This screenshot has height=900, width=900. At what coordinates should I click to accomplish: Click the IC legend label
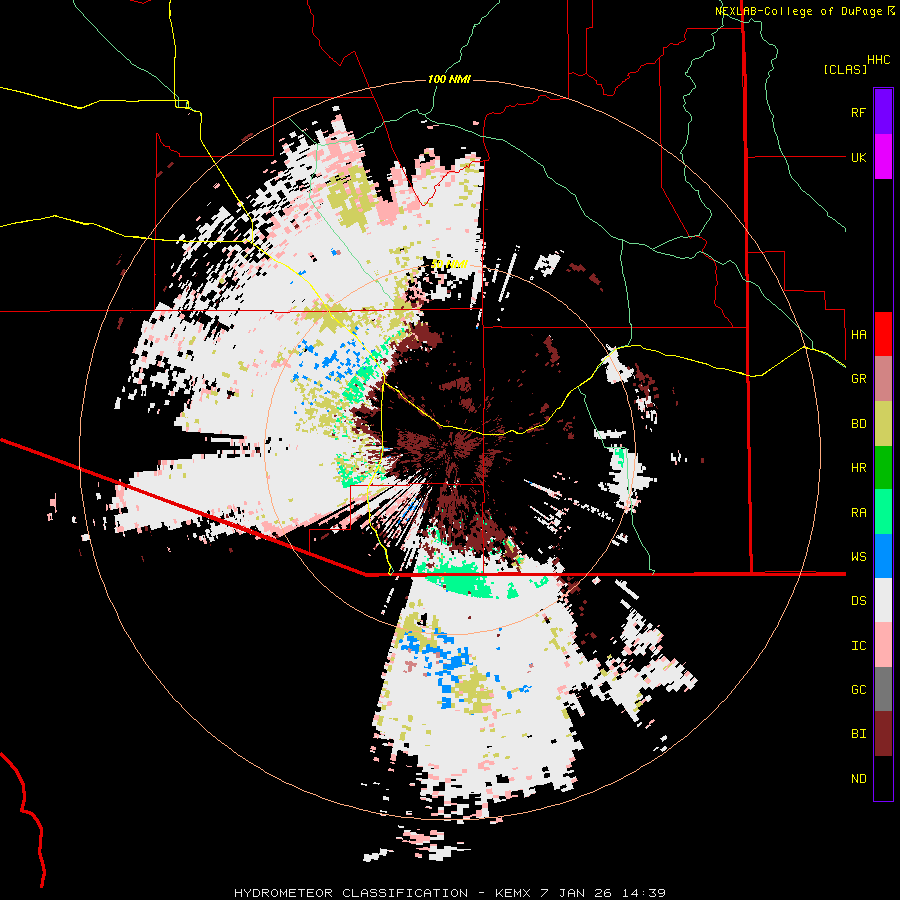coord(858,645)
